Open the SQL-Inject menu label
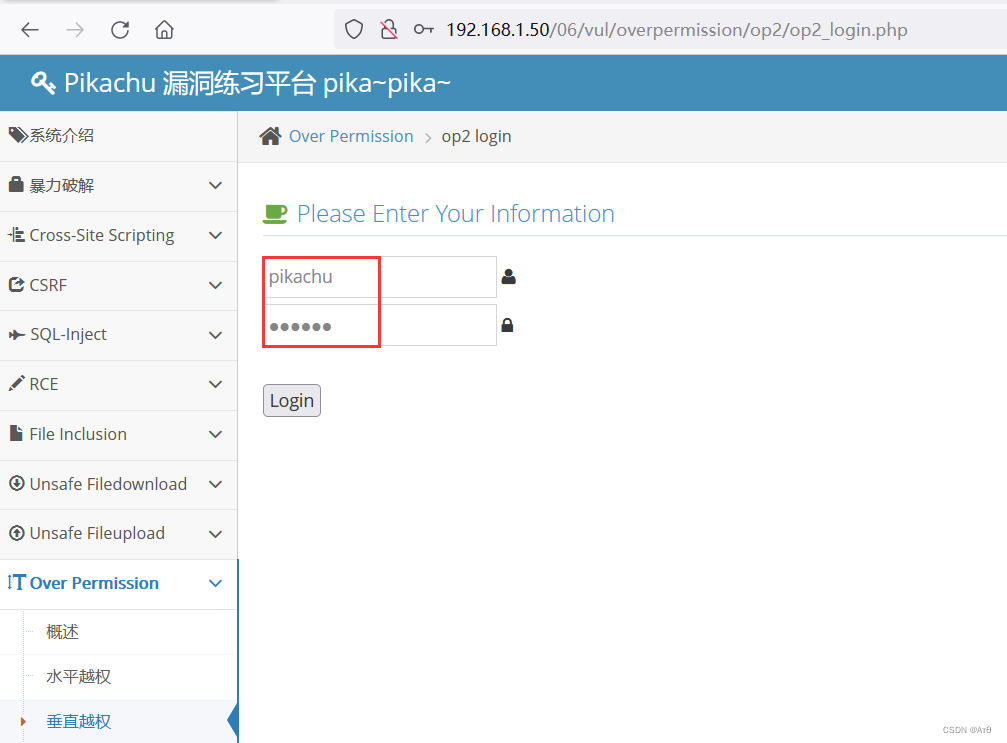Image resolution: width=1007 pixels, height=743 pixels. (x=68, y=335)
